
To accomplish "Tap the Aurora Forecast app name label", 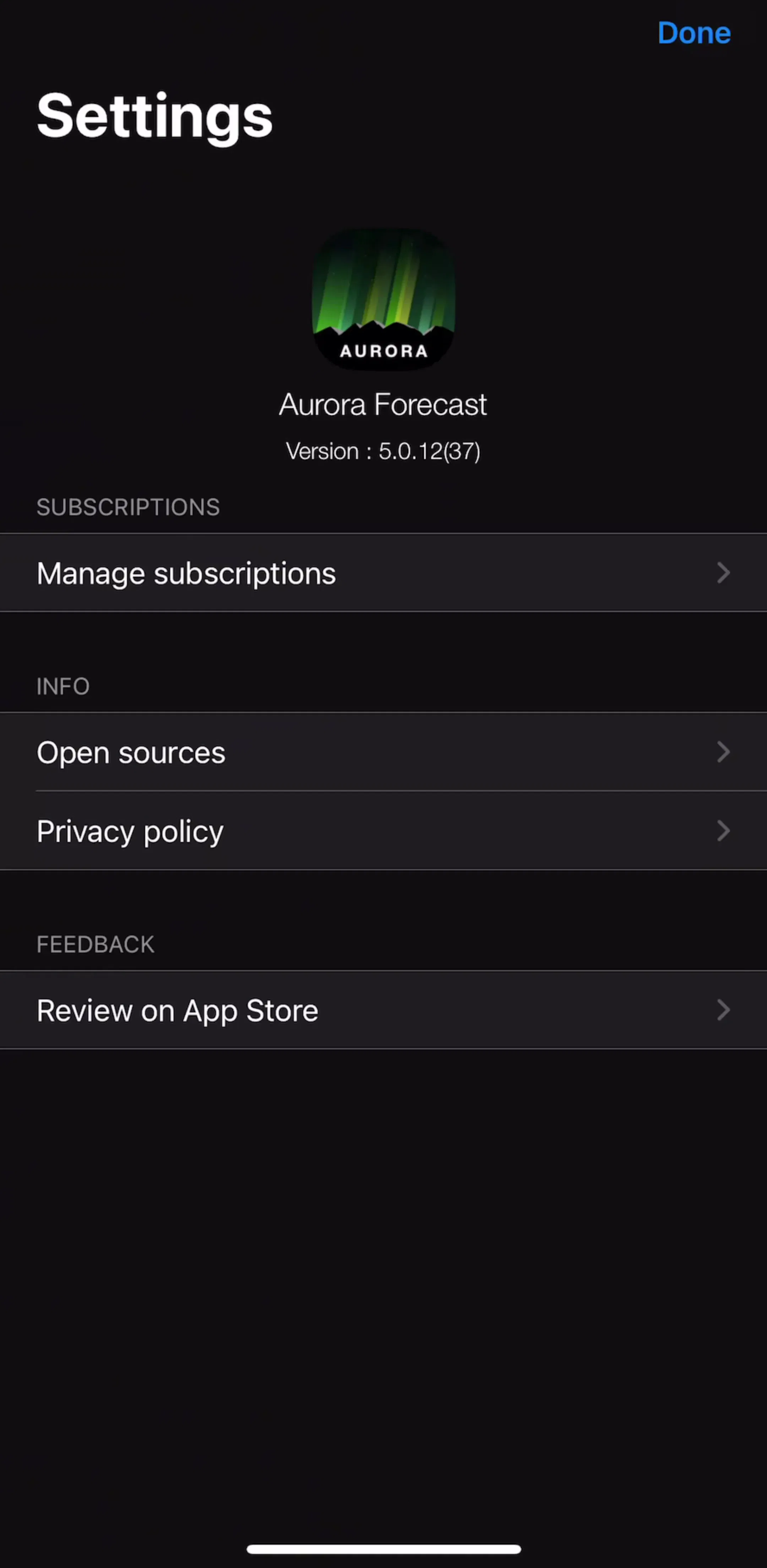I will 383,404.
